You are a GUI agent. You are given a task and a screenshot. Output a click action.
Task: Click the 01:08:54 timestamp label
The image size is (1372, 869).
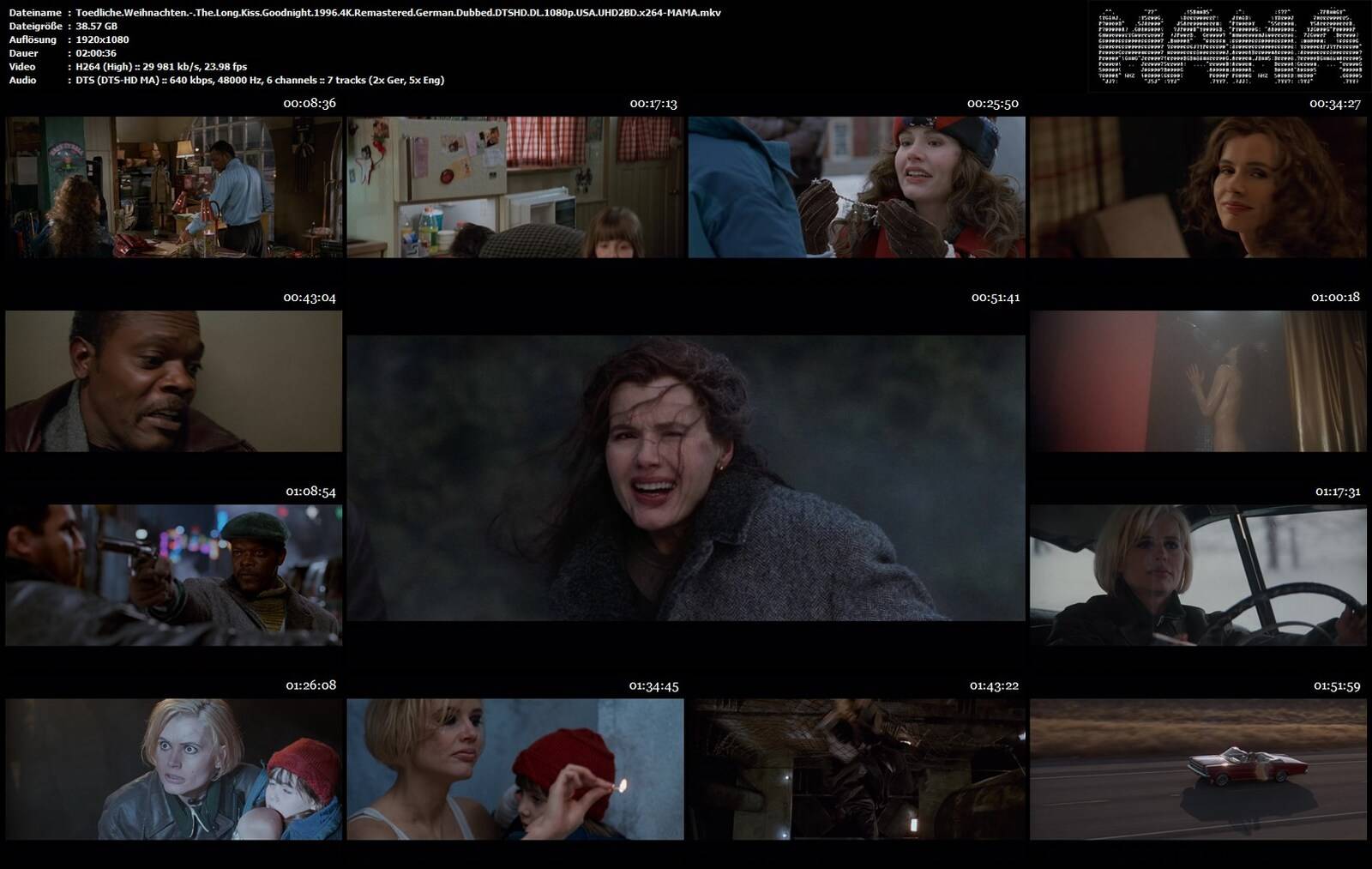point(310,492)
